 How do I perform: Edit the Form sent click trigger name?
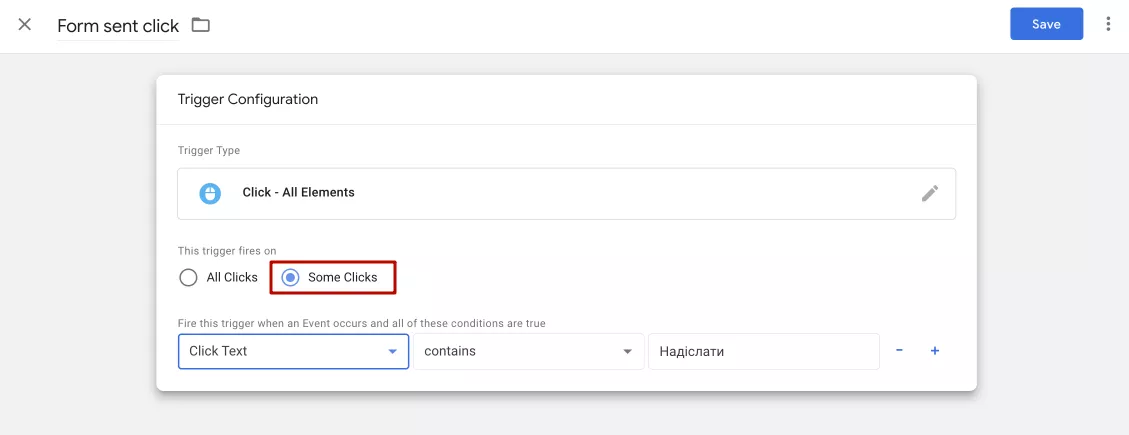point(118,26)
